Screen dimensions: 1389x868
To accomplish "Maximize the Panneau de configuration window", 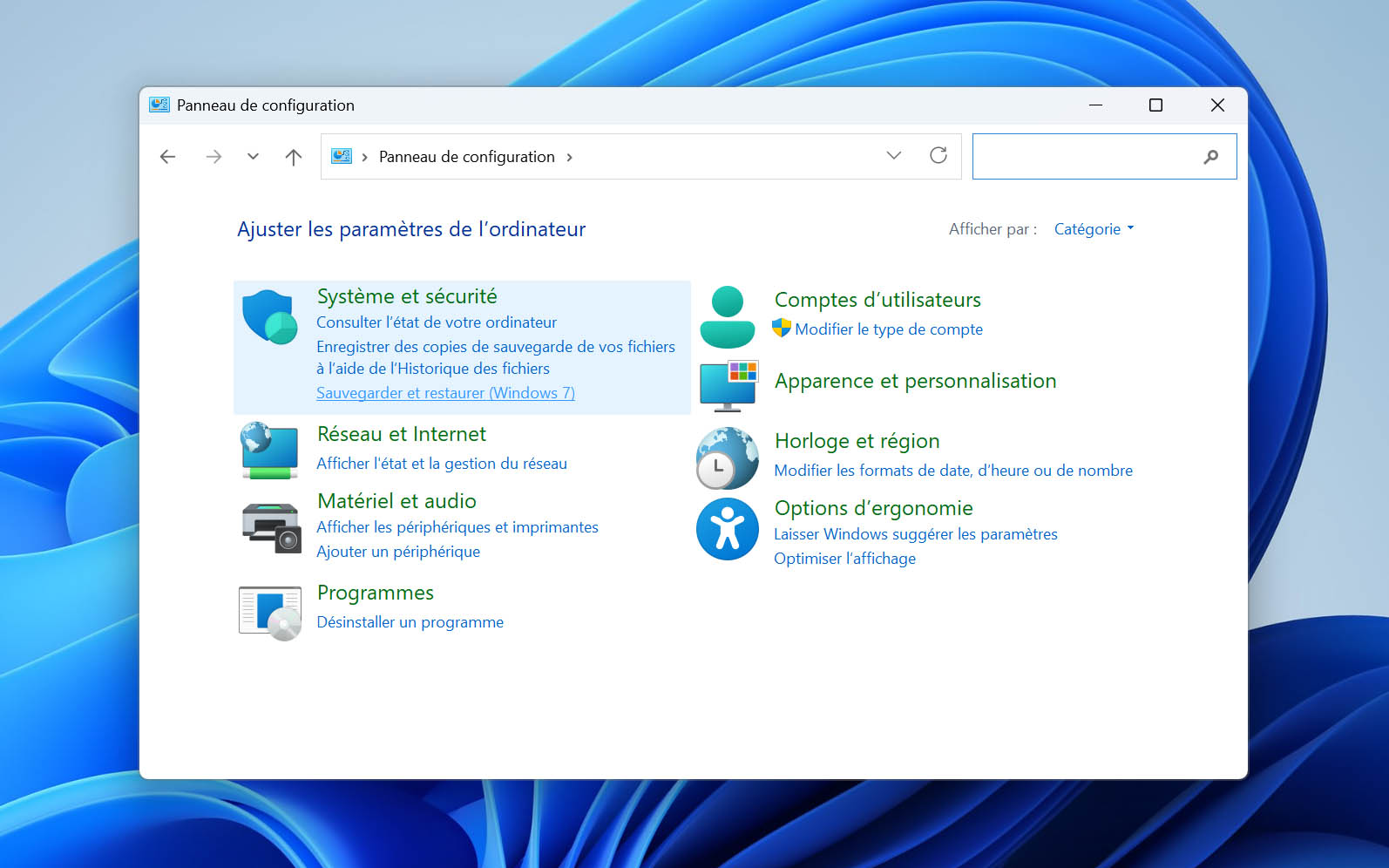I will [x=1155, y=105].
